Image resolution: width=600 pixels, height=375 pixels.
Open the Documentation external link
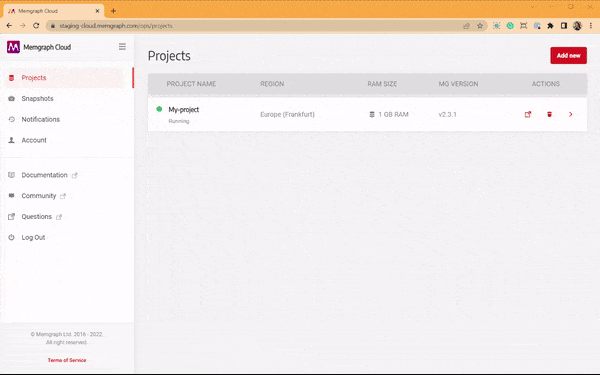(44, 175)
